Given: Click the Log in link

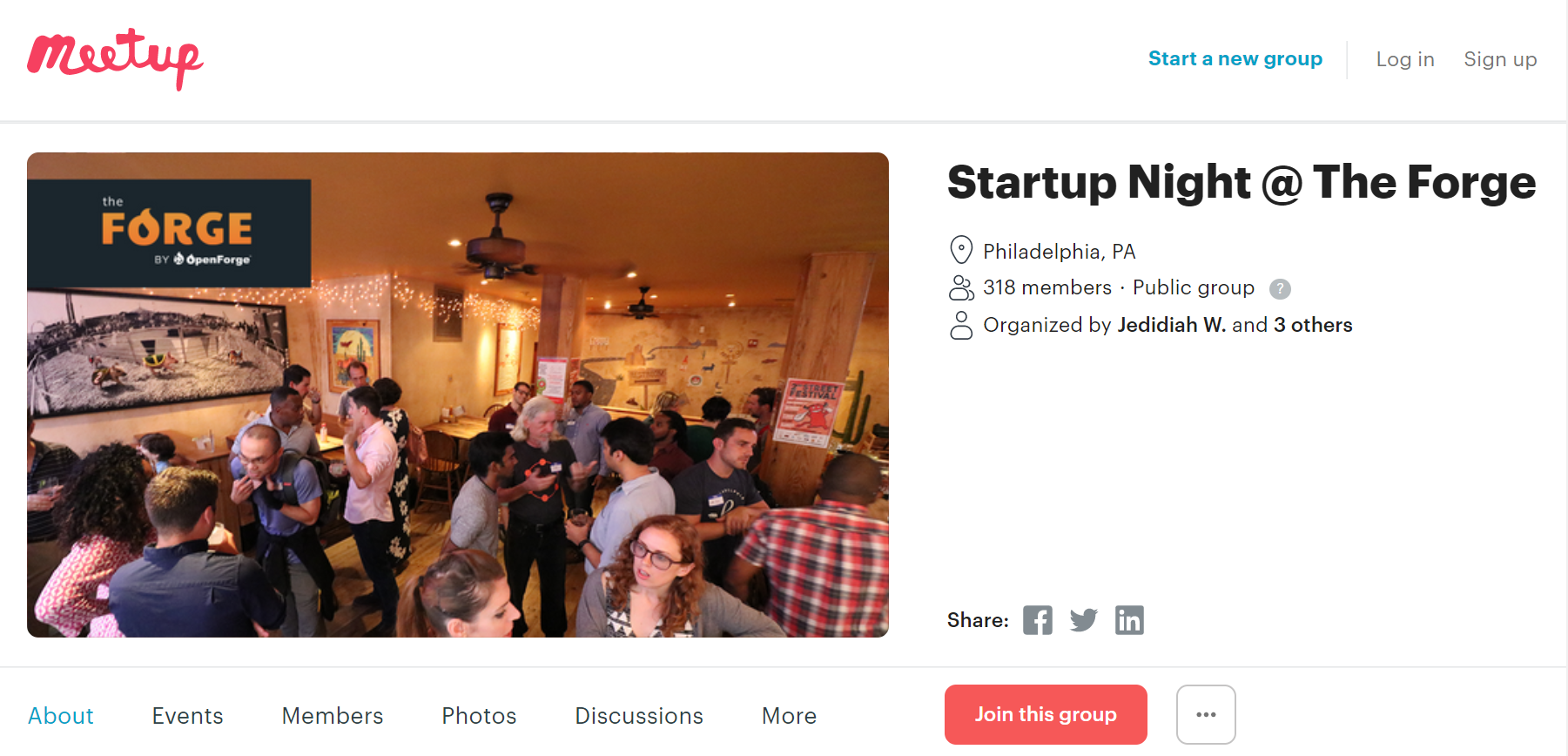Looking at the screenshot, I should (1404, 59).
